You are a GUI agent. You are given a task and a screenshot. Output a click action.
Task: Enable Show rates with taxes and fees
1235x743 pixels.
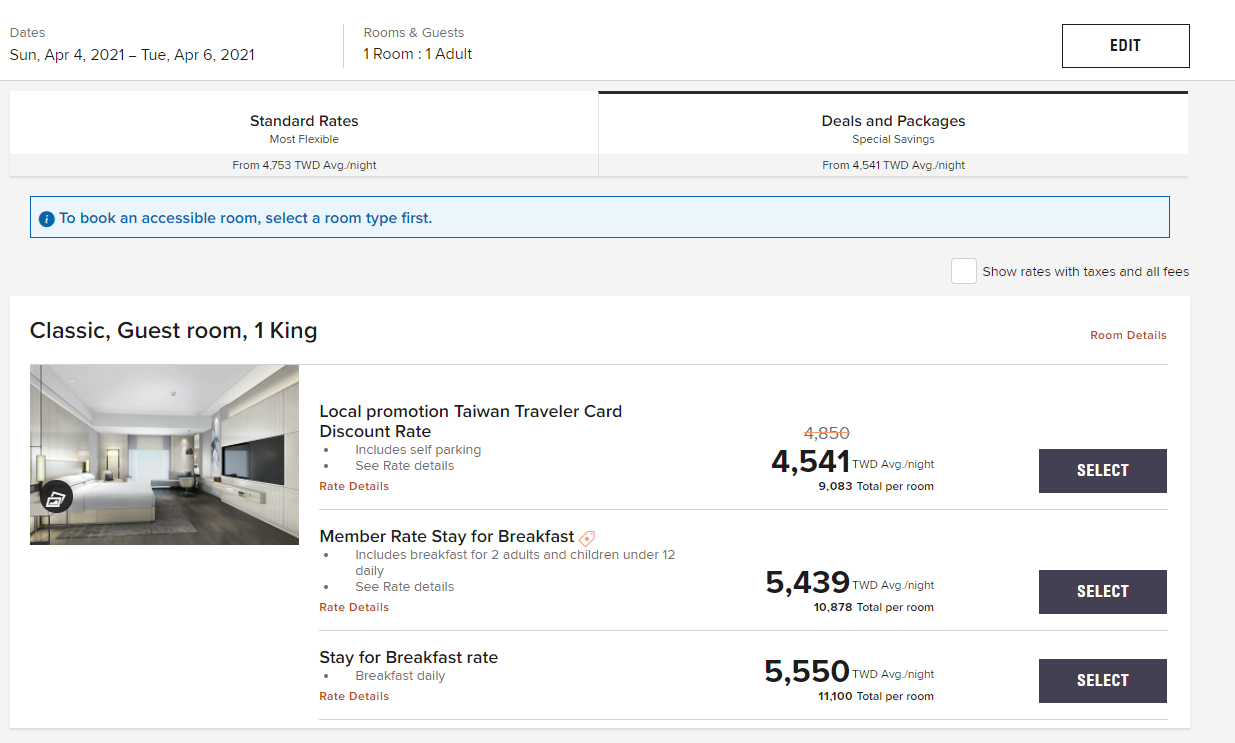click(x=963, y=271)
